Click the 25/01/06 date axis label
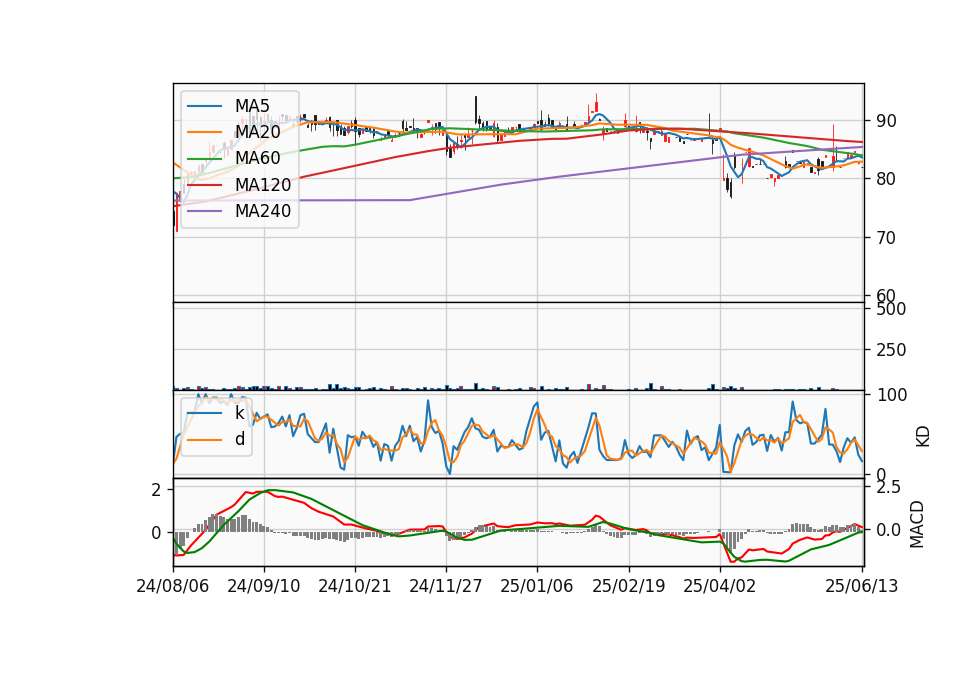Image resolution: width=960 pixels, height=690 pixels. point(537,586)
